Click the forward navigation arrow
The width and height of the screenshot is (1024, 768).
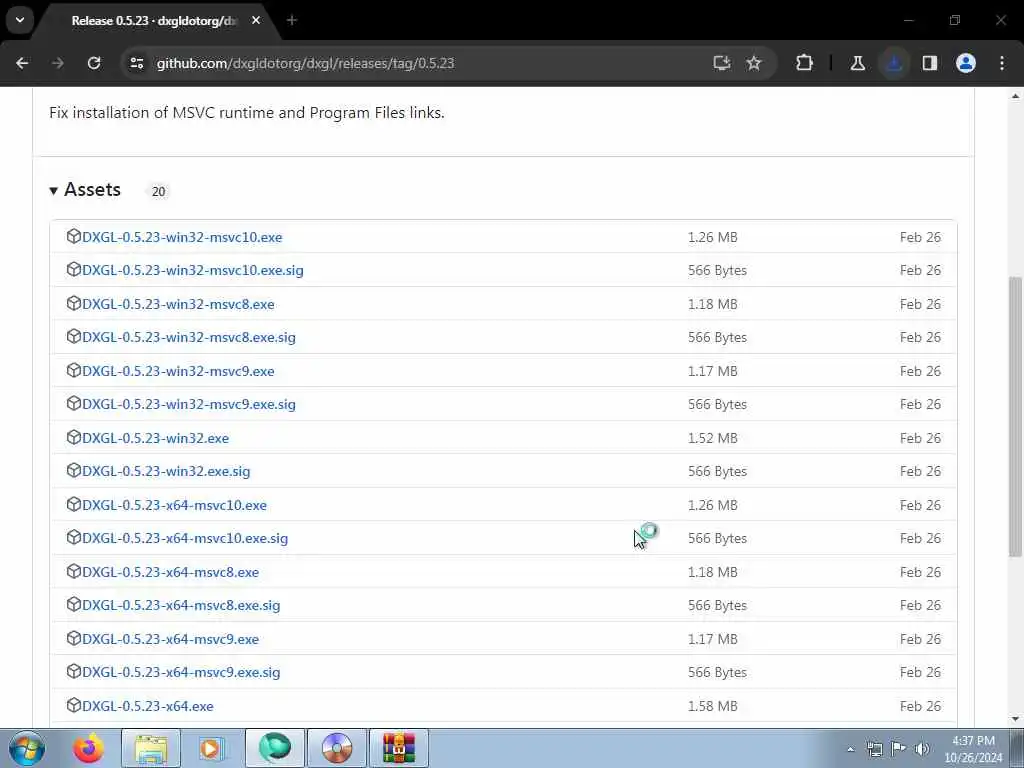click(x=57, y=63)
